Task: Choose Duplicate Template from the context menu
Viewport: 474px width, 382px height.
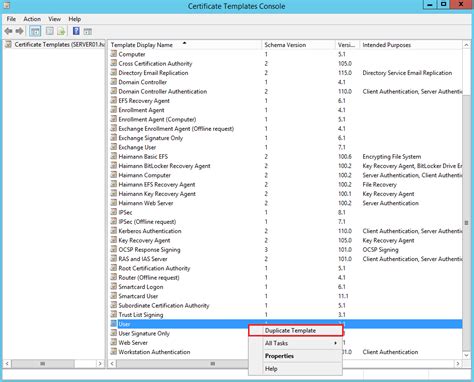Action: (296, 331)
